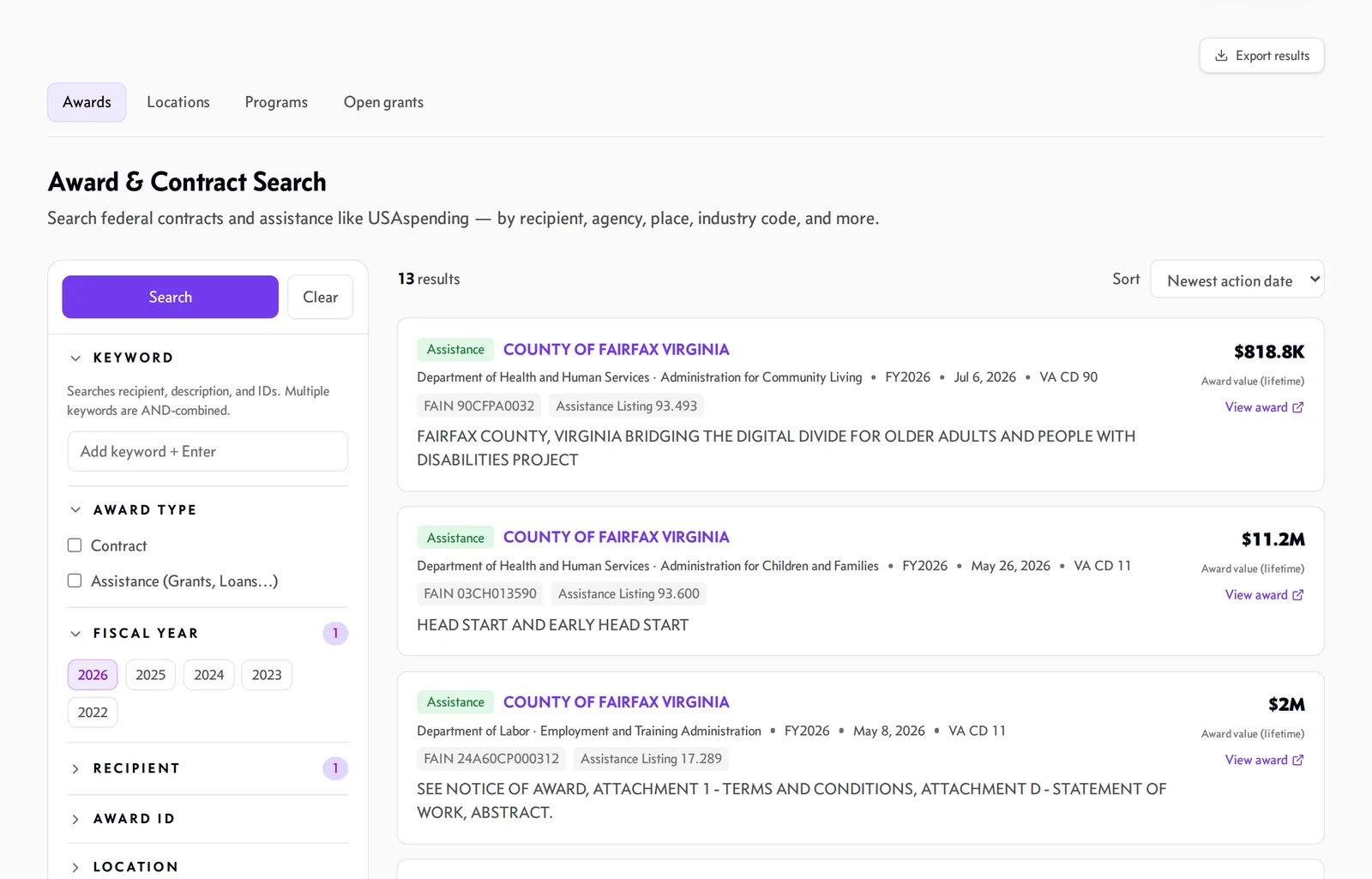
Task: Select FAIN 90CFPA0032 tag
Action: [x=478, y=406]
